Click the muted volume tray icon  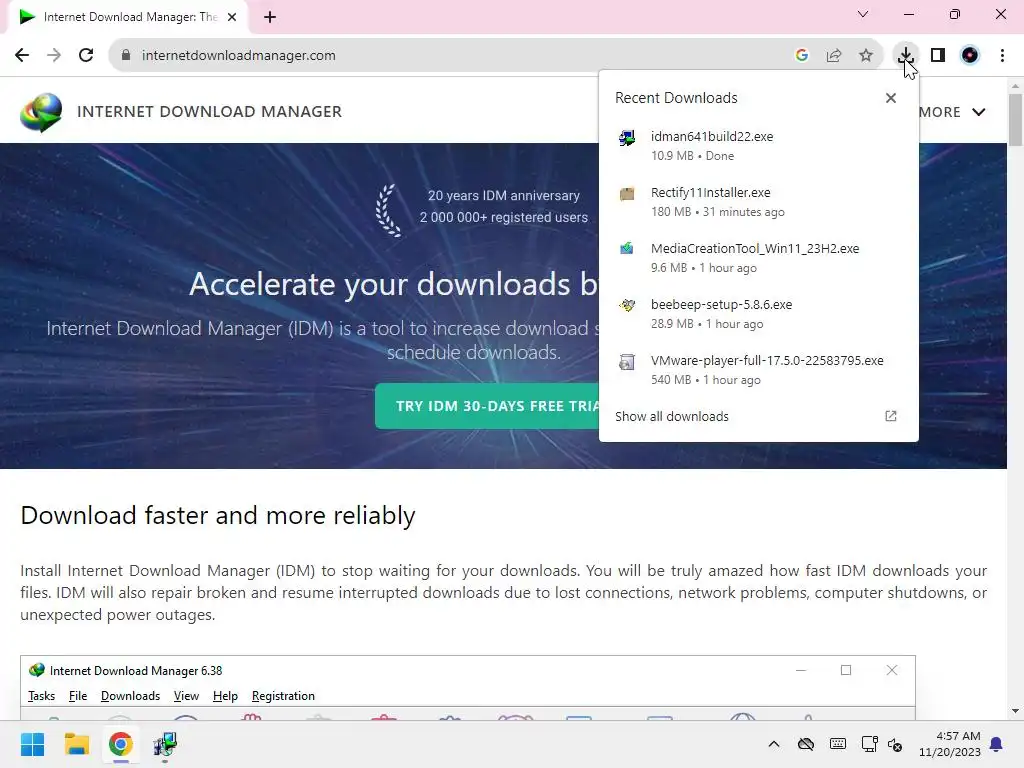895,744
